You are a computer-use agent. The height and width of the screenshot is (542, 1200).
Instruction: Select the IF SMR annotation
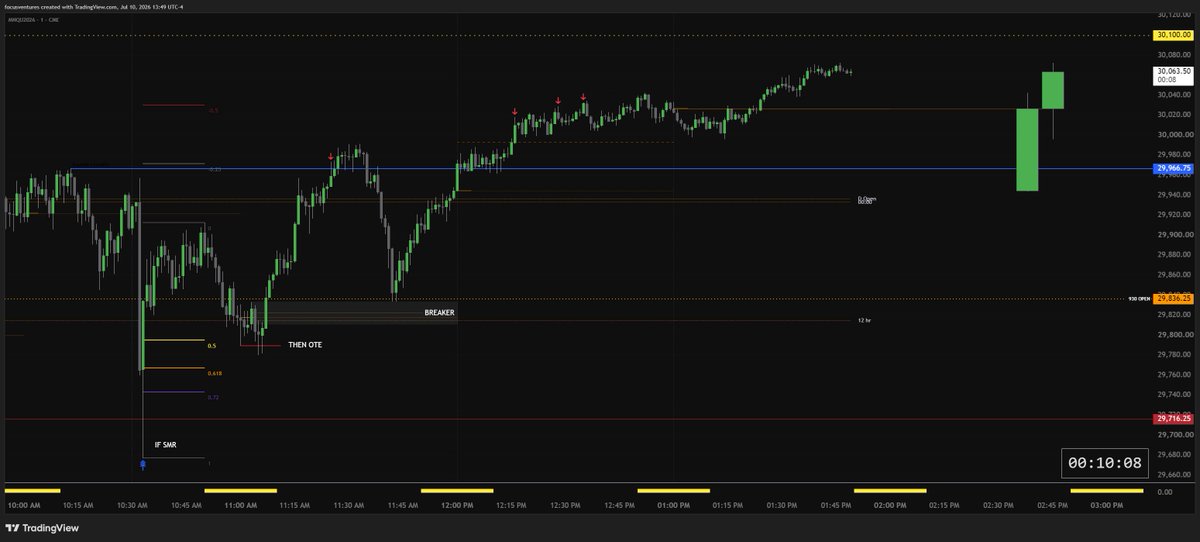166,445
